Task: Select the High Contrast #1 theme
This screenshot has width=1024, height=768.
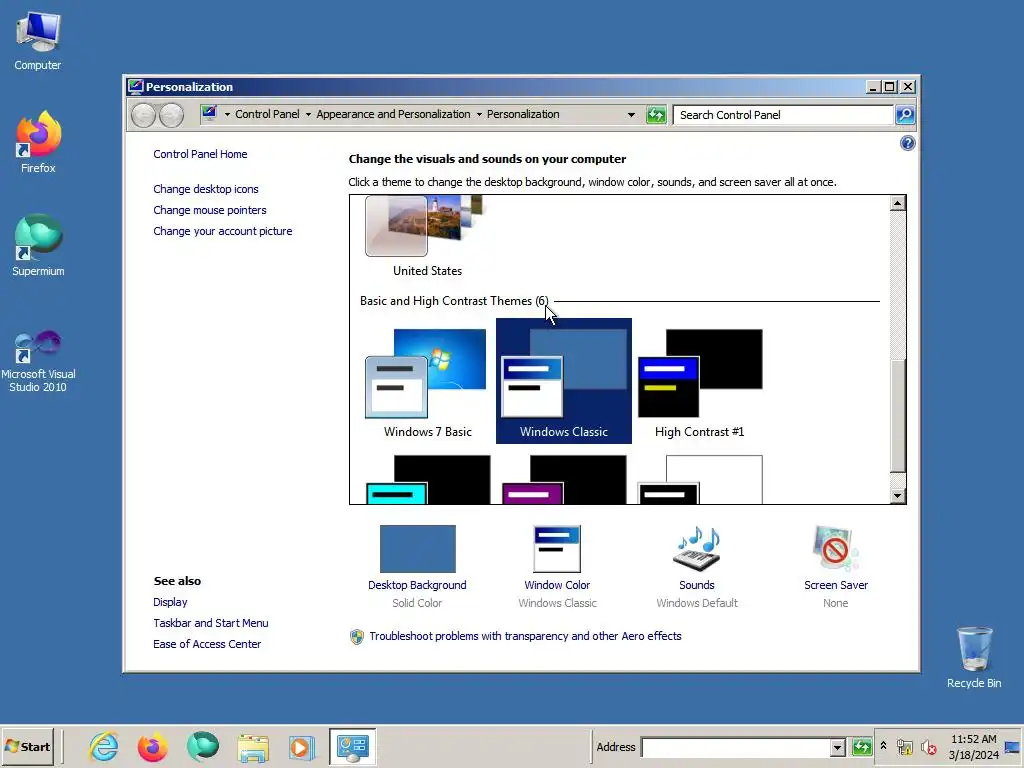Action: (699, 383)
